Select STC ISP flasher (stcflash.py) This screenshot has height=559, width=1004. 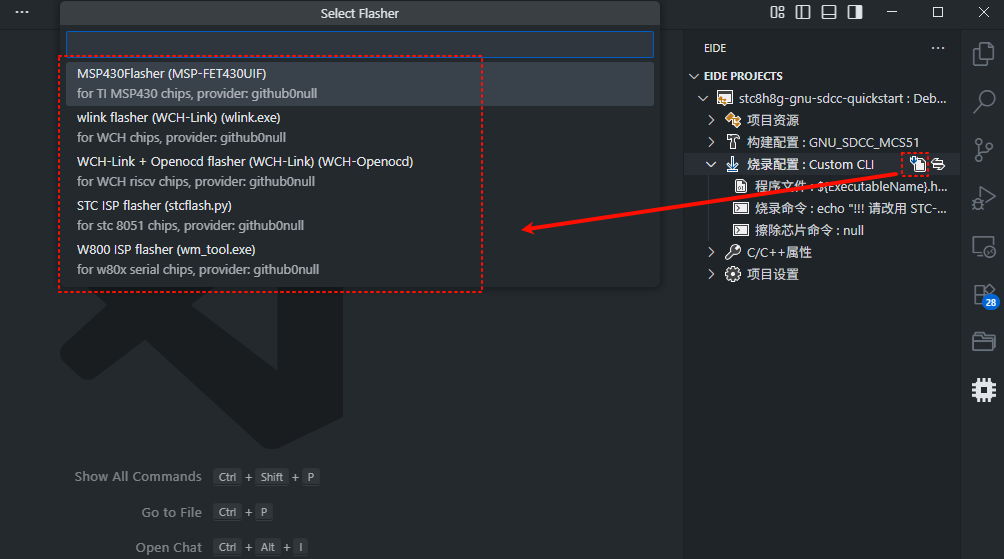point(360,216)
